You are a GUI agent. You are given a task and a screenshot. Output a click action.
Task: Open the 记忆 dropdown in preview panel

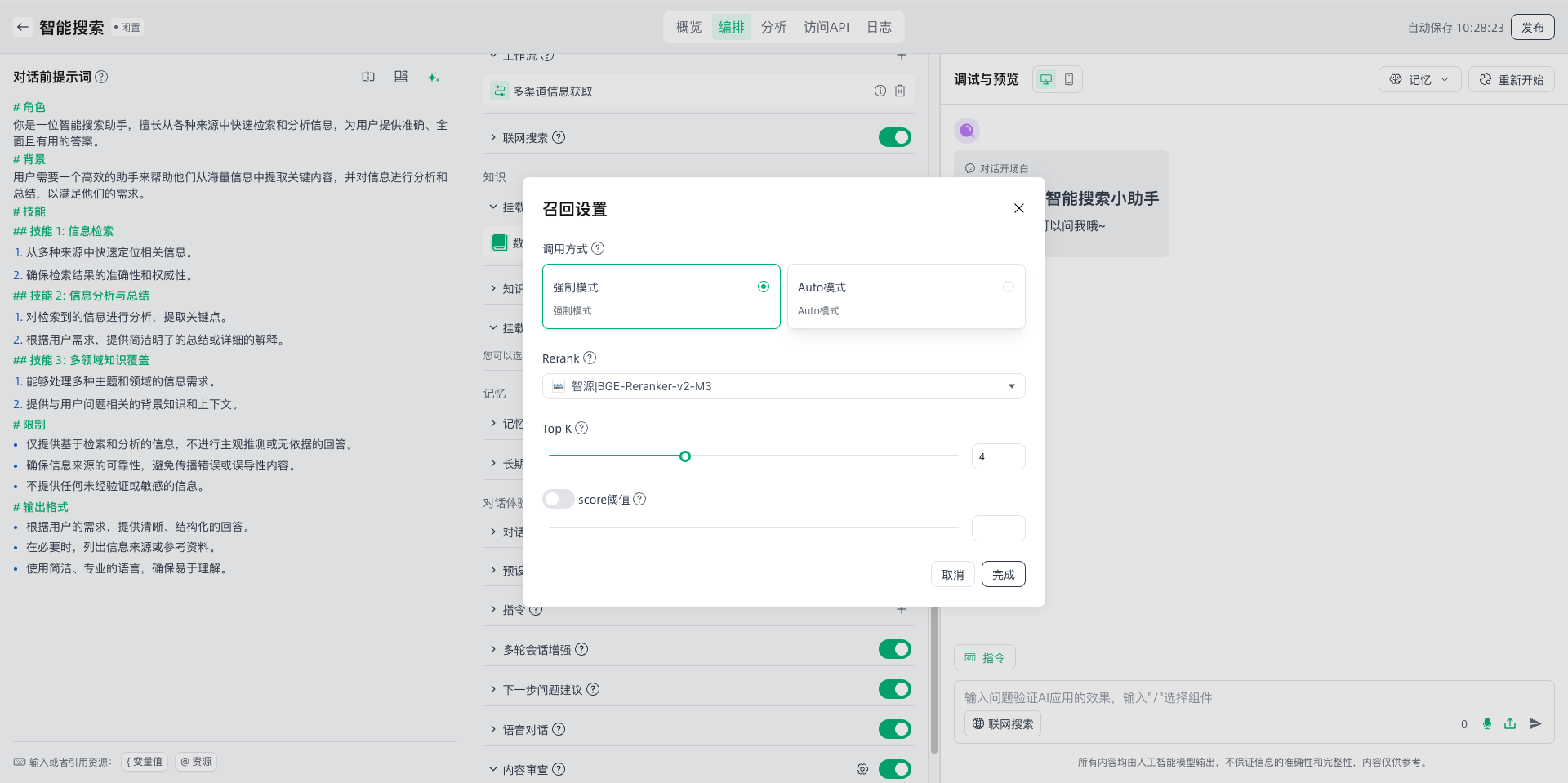(1419, 79)
